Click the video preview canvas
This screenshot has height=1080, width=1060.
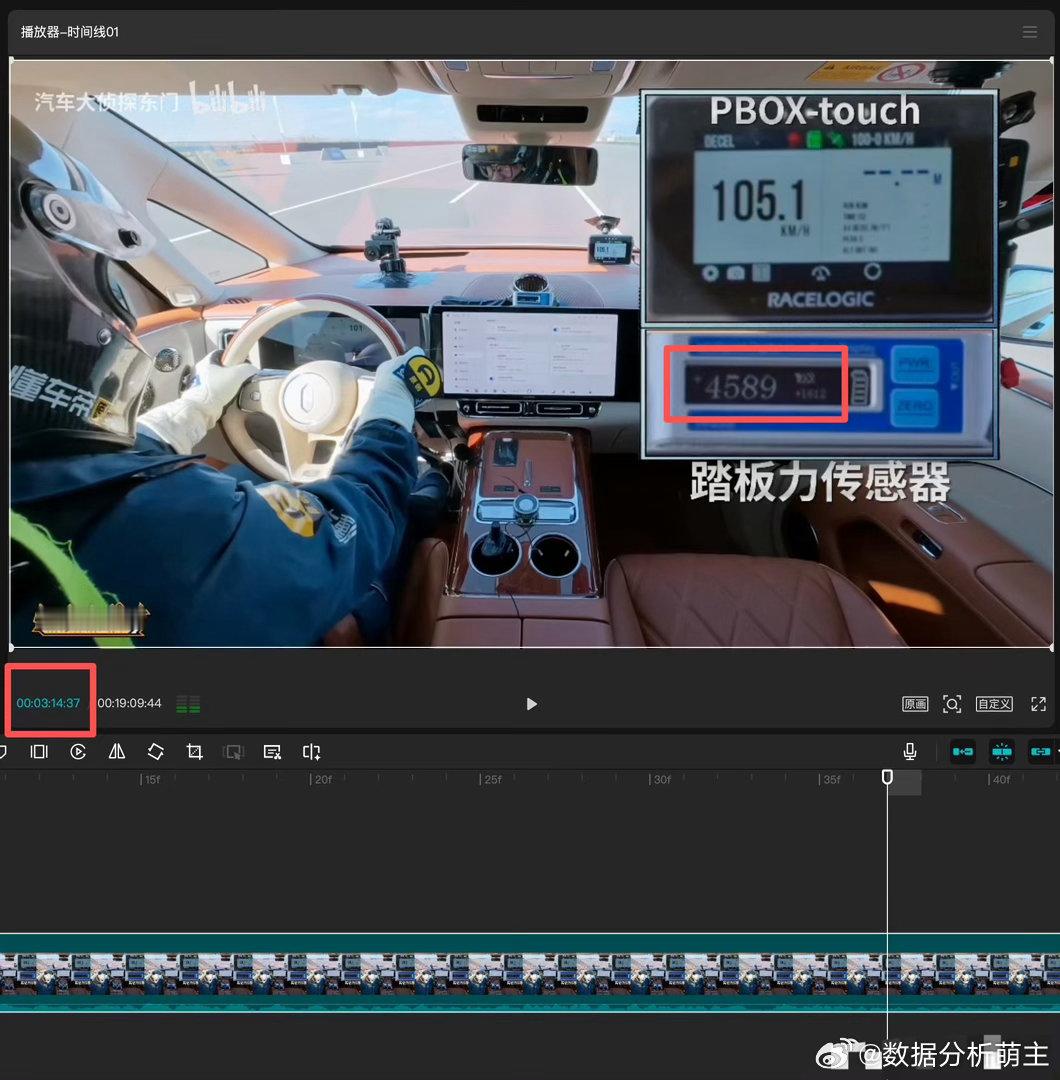[531, 354]
